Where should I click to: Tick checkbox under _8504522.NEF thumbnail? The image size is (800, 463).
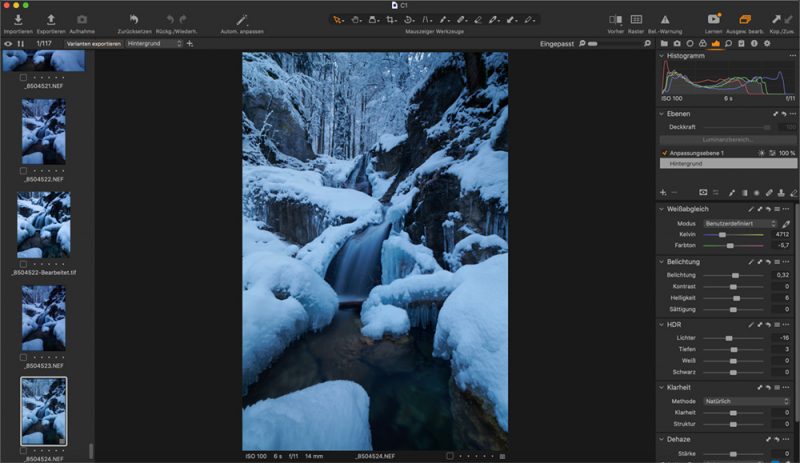pyautogui.click(x=23, y=171)
